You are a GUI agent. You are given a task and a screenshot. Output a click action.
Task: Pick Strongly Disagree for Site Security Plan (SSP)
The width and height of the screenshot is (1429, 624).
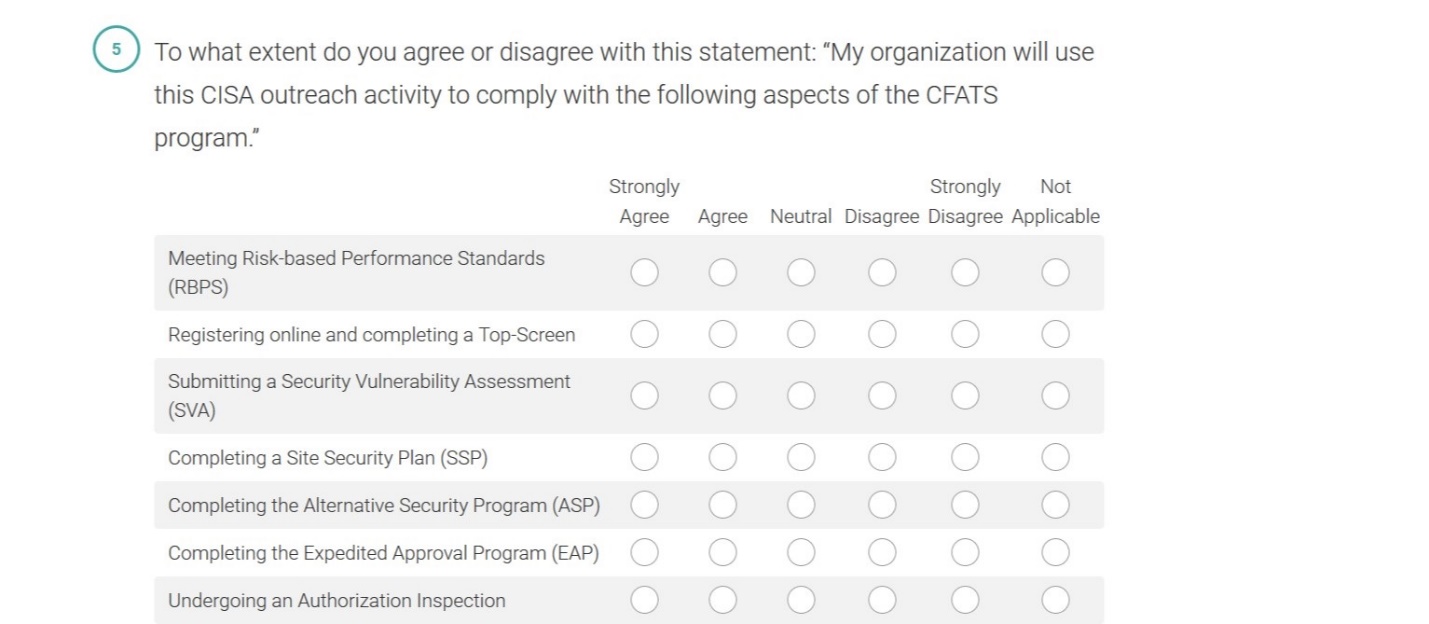(x=965, y=458)
